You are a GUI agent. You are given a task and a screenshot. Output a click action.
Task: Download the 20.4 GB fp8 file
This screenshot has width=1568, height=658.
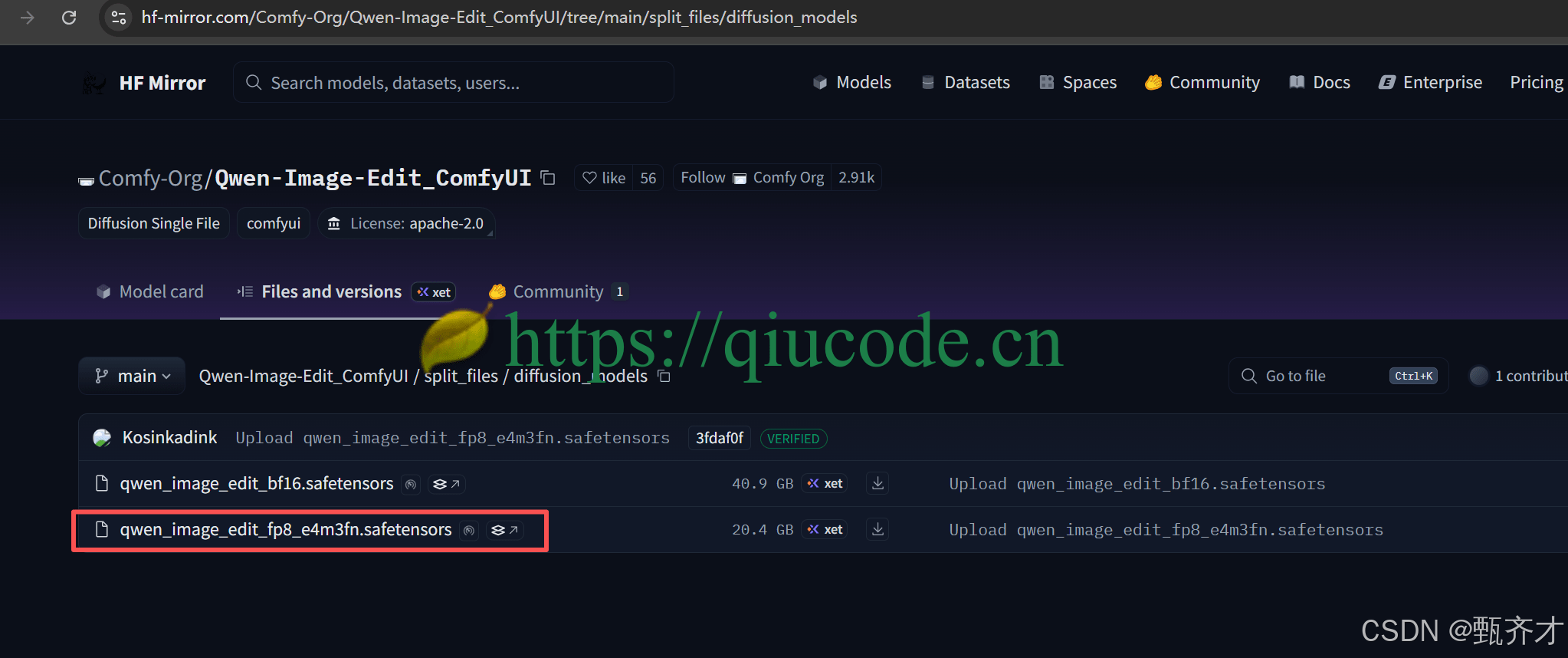878,529
